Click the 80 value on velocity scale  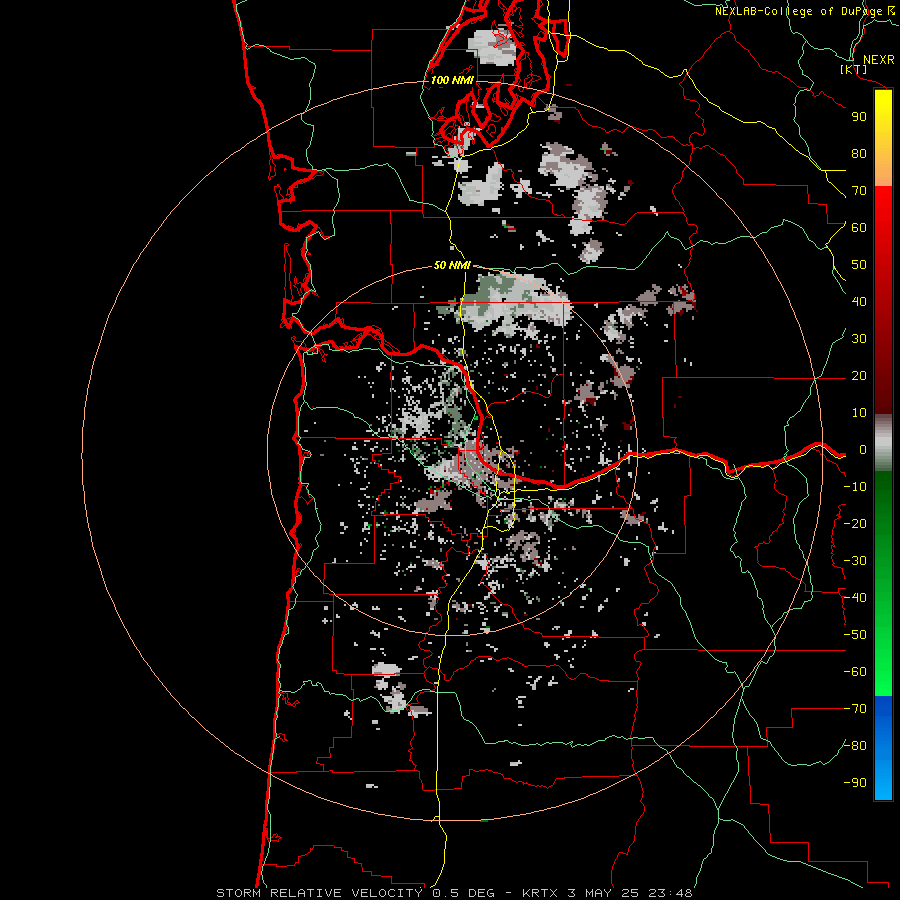click(859, 154)
